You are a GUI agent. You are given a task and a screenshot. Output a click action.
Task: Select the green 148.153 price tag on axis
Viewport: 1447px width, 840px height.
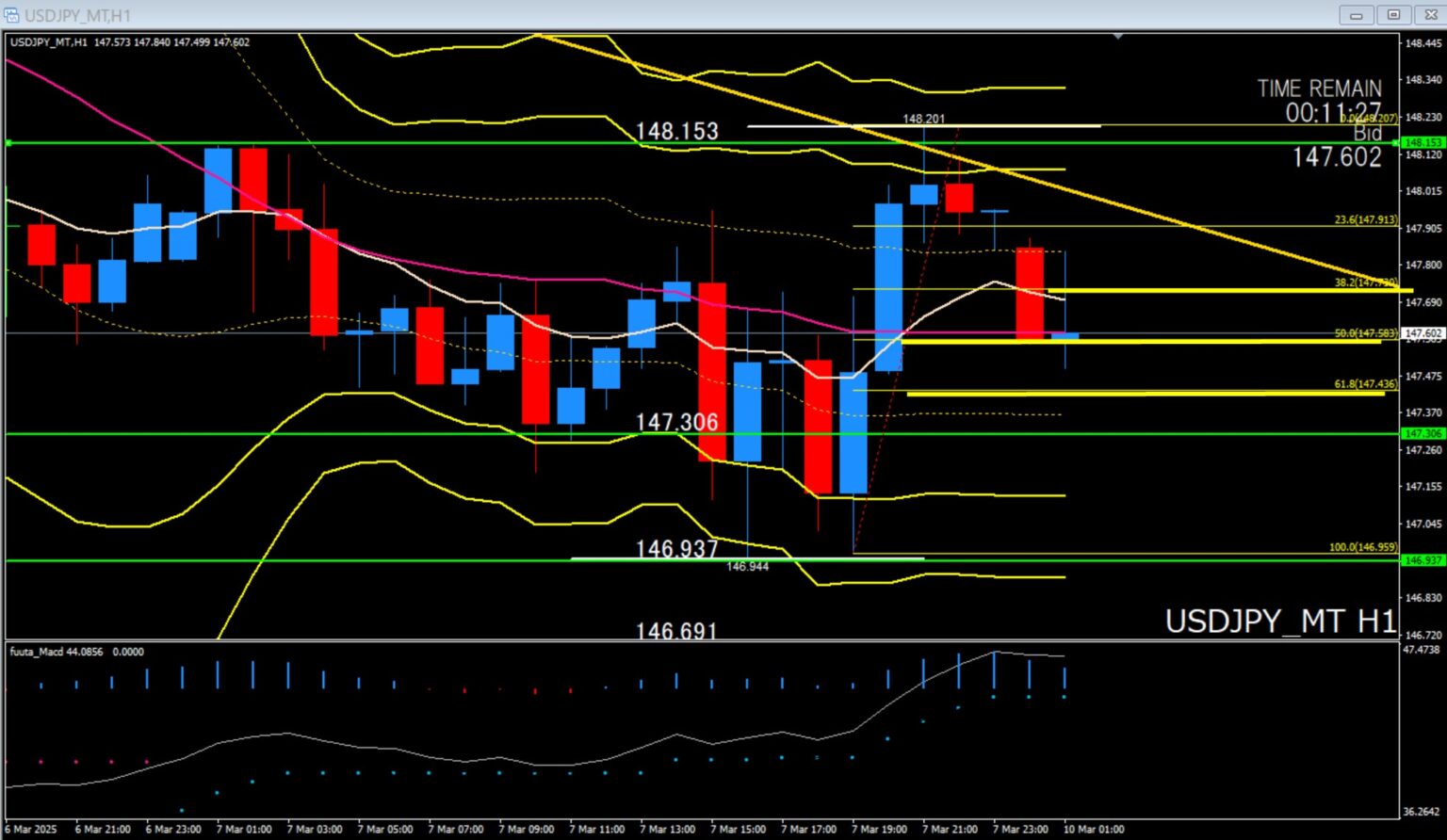[1423, 142]
